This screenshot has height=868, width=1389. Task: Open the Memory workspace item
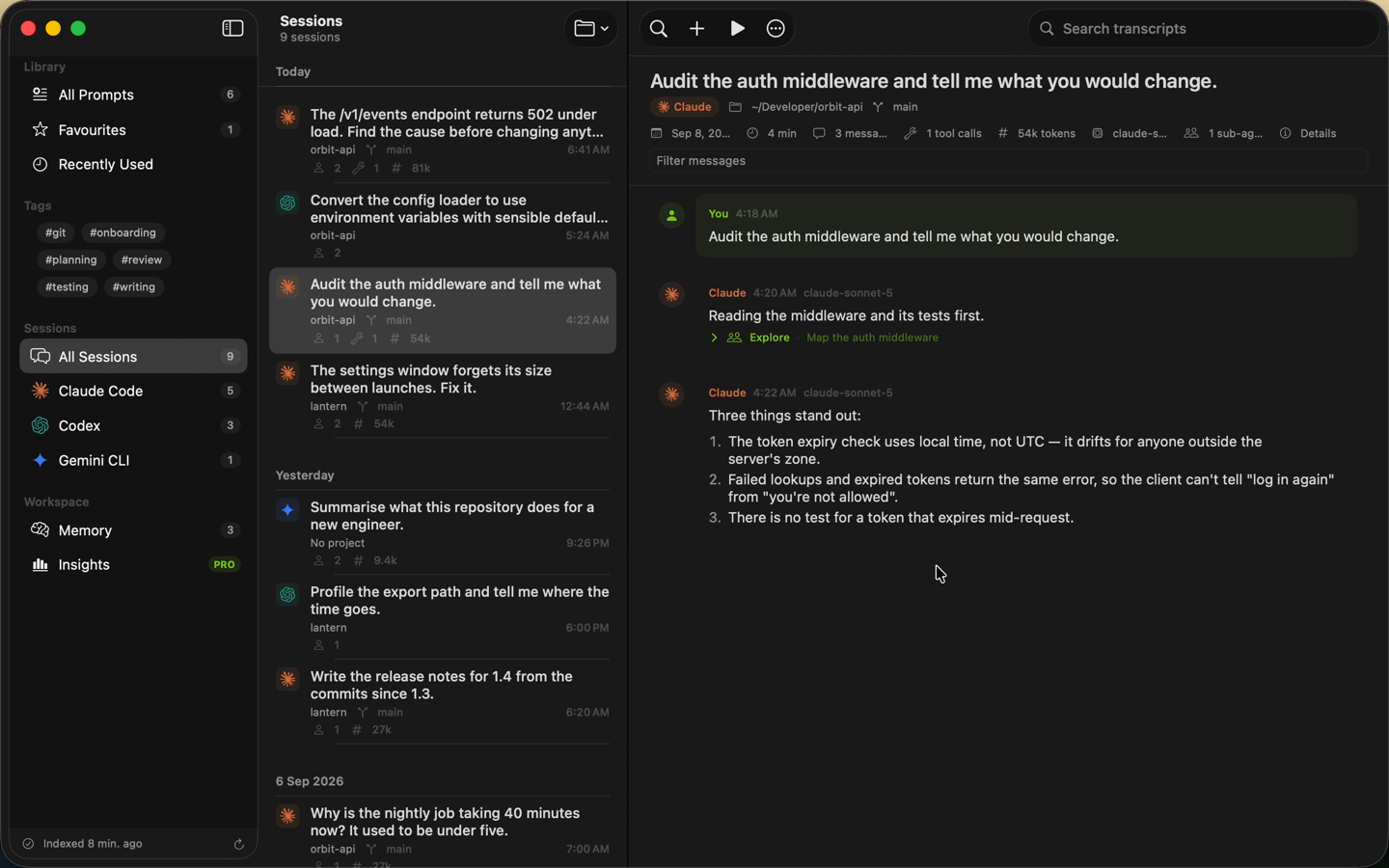(x=133, y=530)
